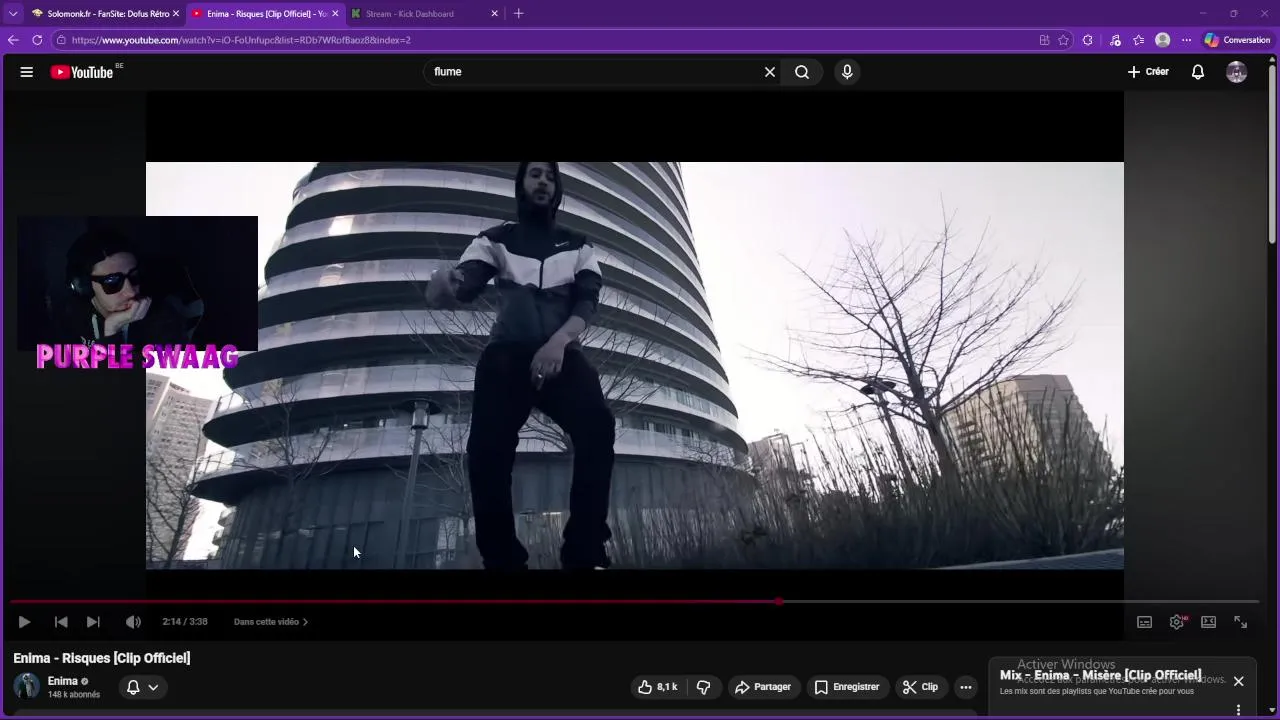
Task: Click the '148 k abonnés' subscriber count
Action: pyautogui.click(x=74, y=695)
